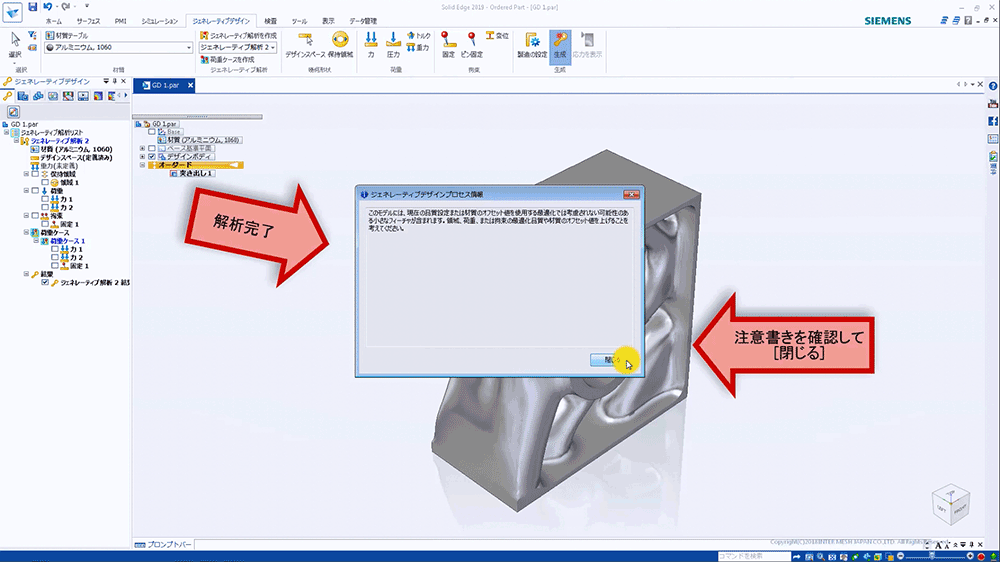The width and height of the screenshot is (1000, 562).
Task: Collapse the 荷重ケース node
Action: coord(27,233)
